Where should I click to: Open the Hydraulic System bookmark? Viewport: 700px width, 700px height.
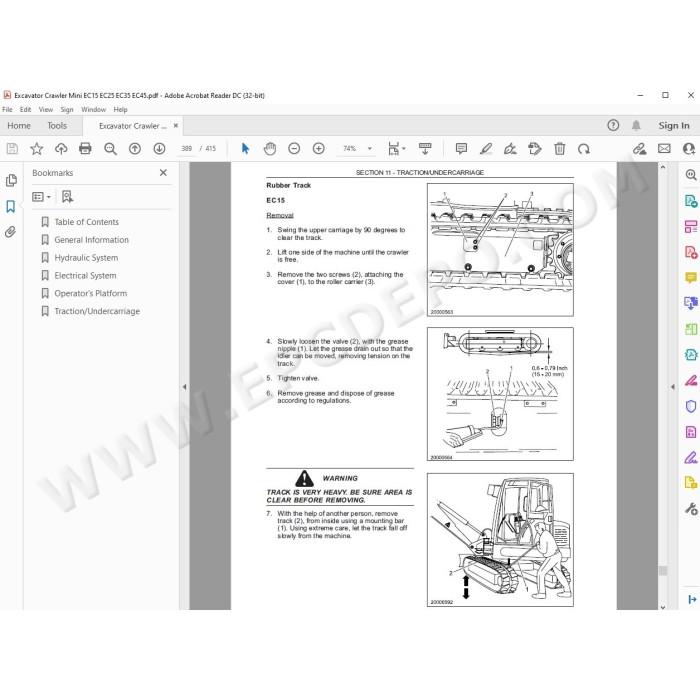[x=86, y=258]
